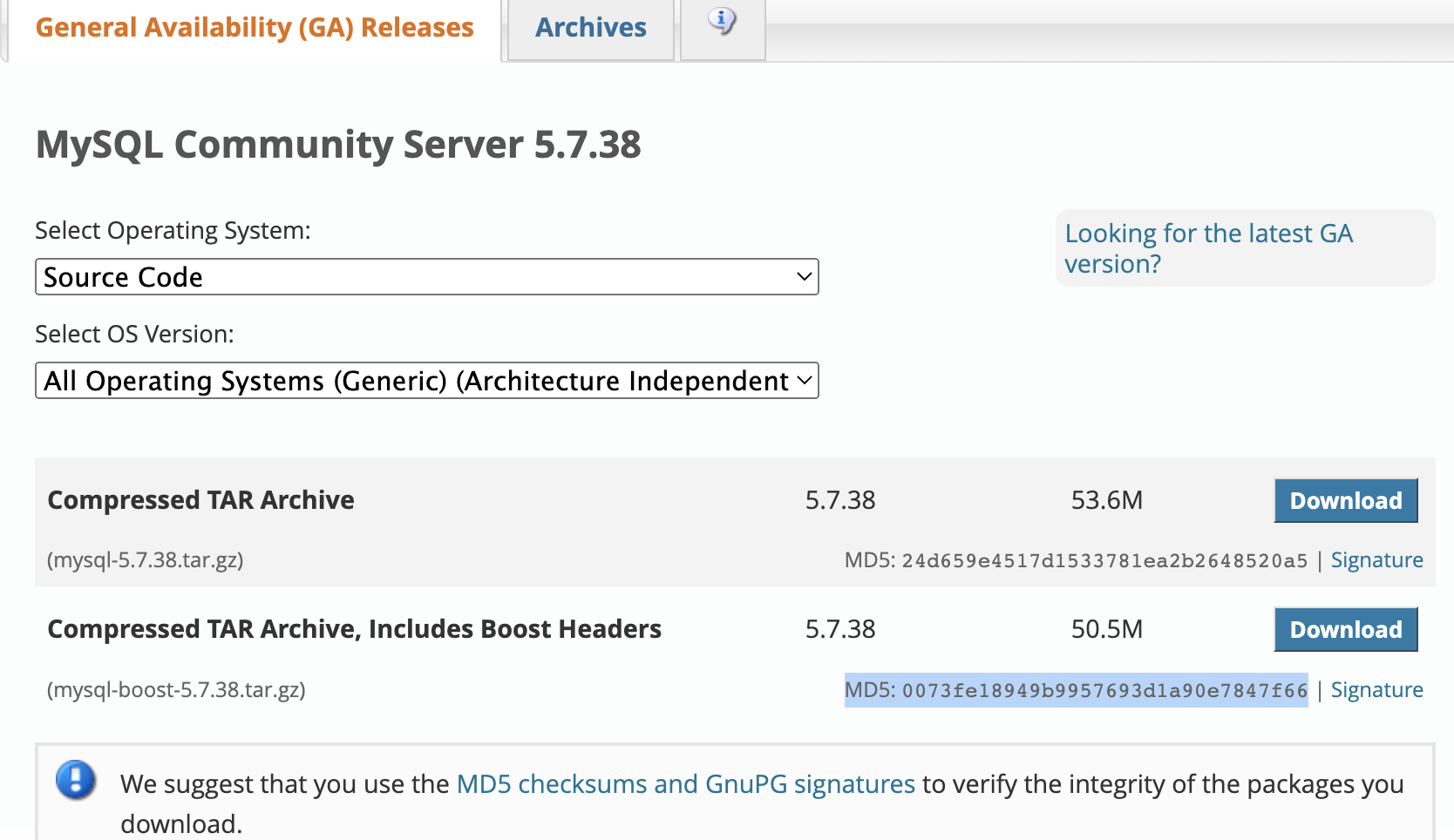Download the TAR Archive with Boost Headers

[1345, 629]
